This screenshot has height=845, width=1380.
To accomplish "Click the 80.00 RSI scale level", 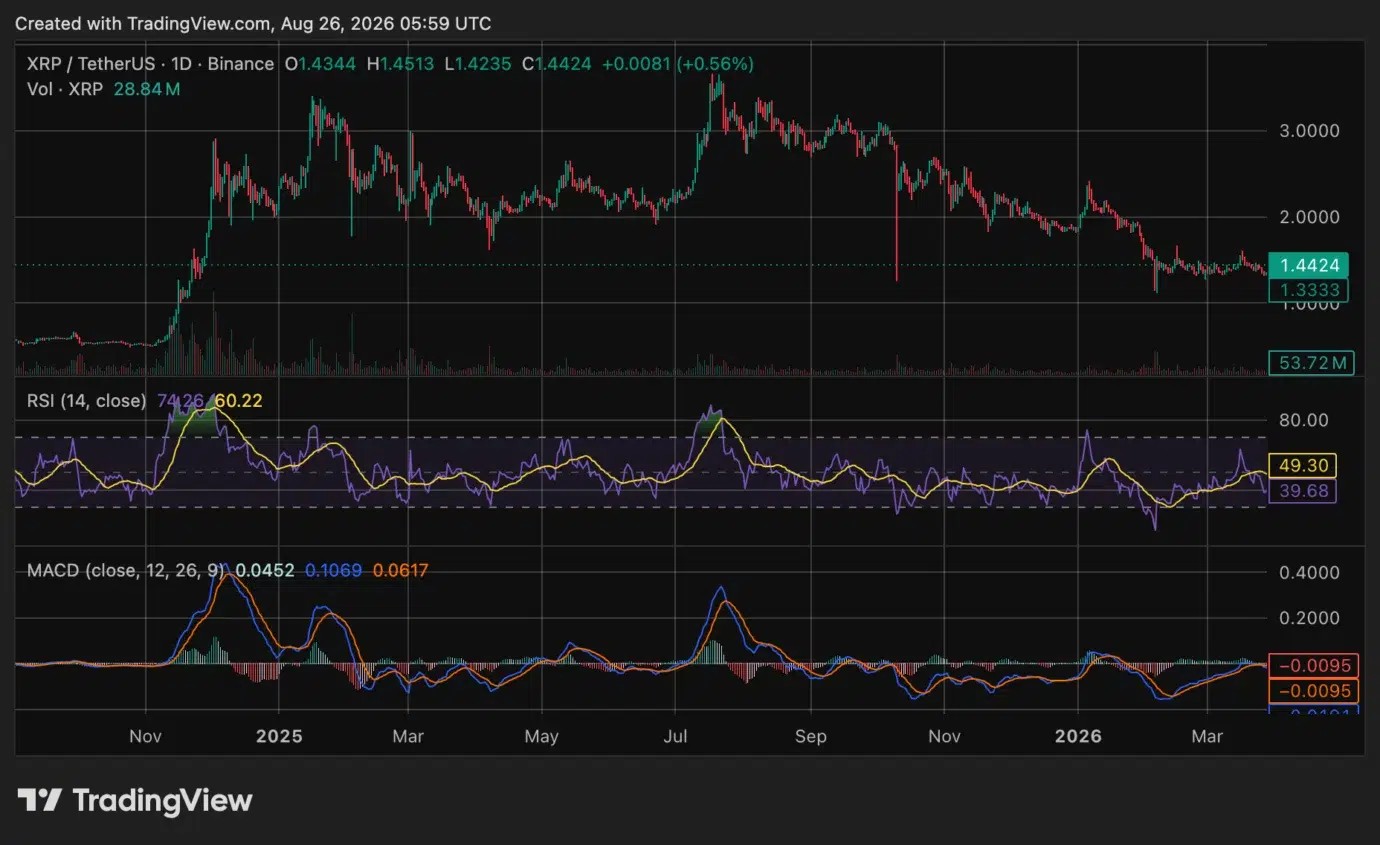I will (1302, 420).
